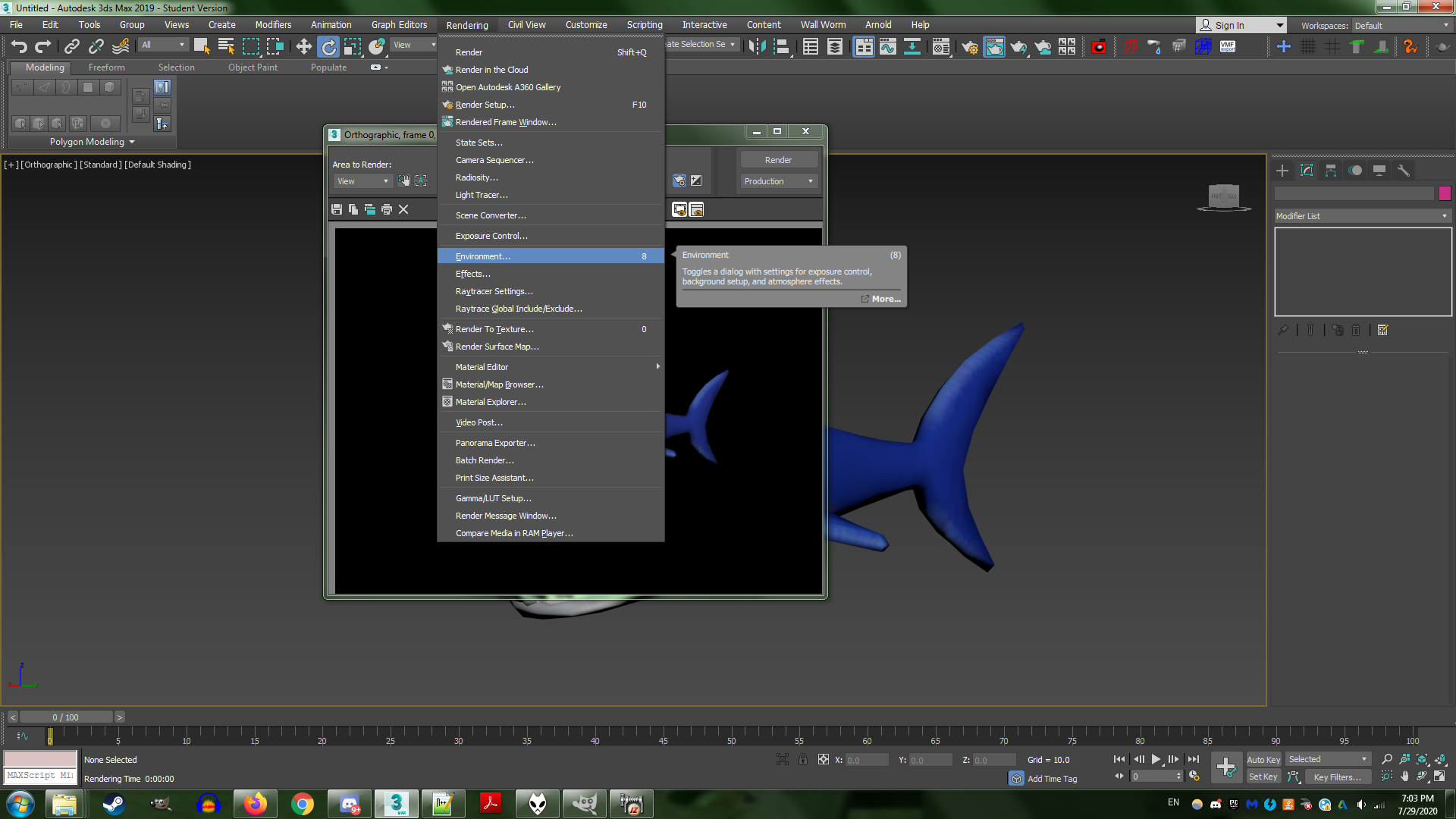Open Curve Editor icon in toolbar
This screenshot has width=1456, height=819.
(888, 46)
